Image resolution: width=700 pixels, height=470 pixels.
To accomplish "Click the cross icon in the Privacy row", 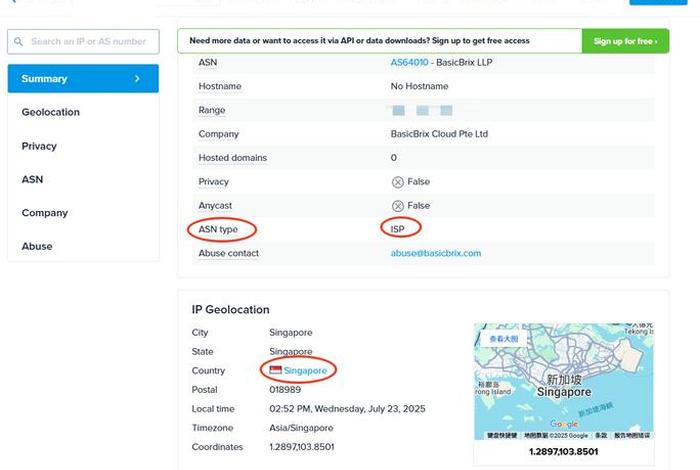I will [x=398, y=182].
